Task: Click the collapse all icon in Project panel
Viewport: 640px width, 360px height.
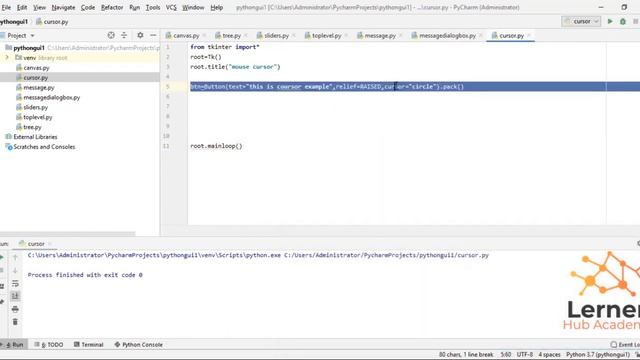Action: [x=124, y=36]
